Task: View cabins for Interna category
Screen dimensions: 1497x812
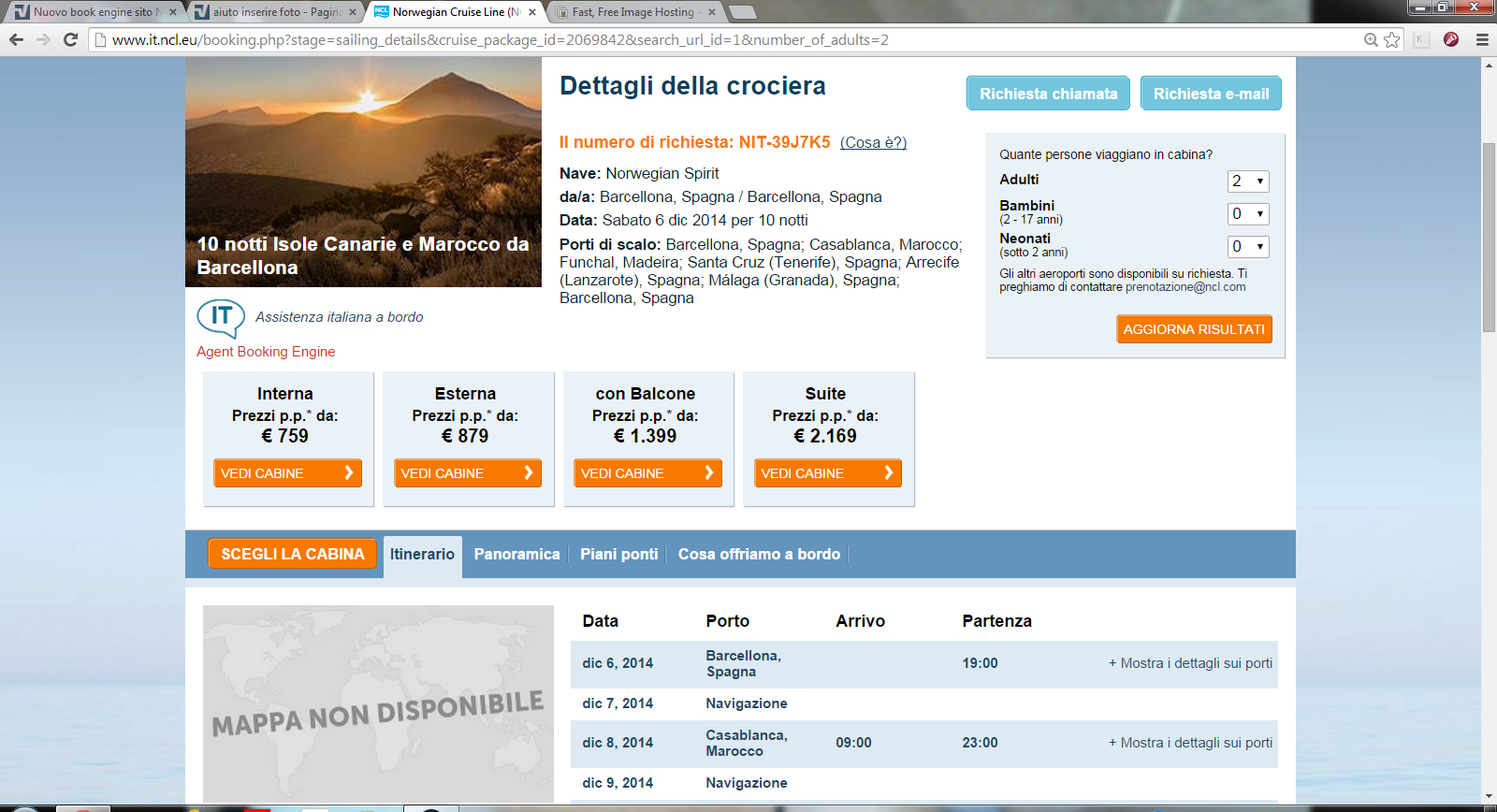Action: [287, 473]
